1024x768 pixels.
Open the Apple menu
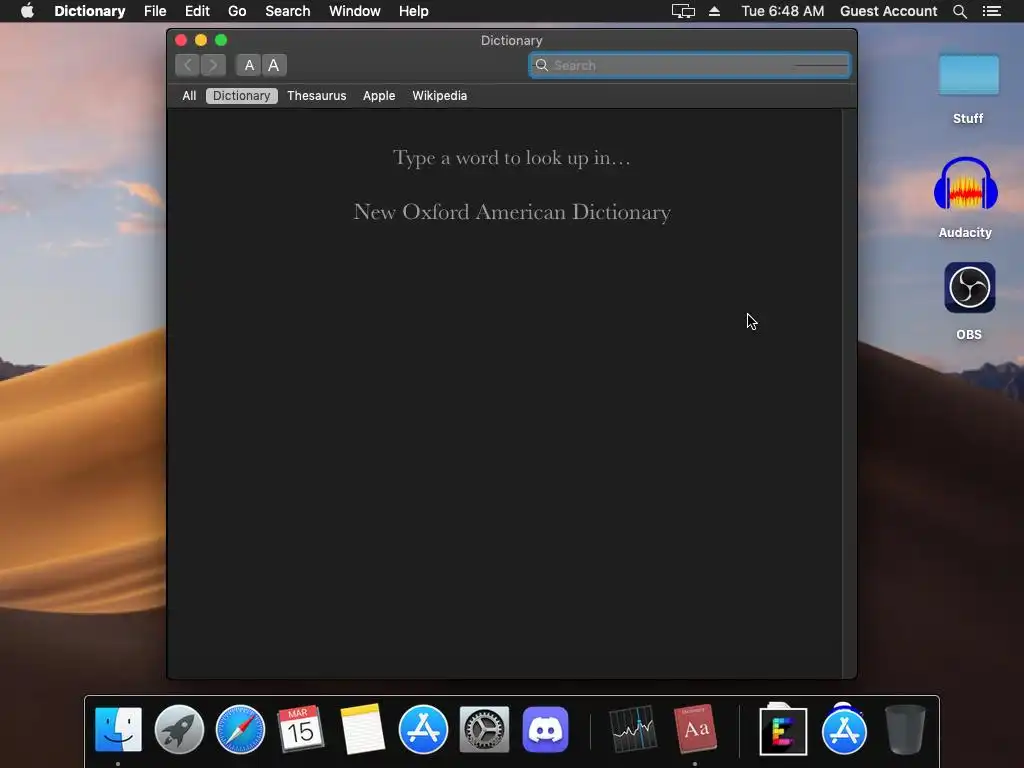click(x=27, y=11)
